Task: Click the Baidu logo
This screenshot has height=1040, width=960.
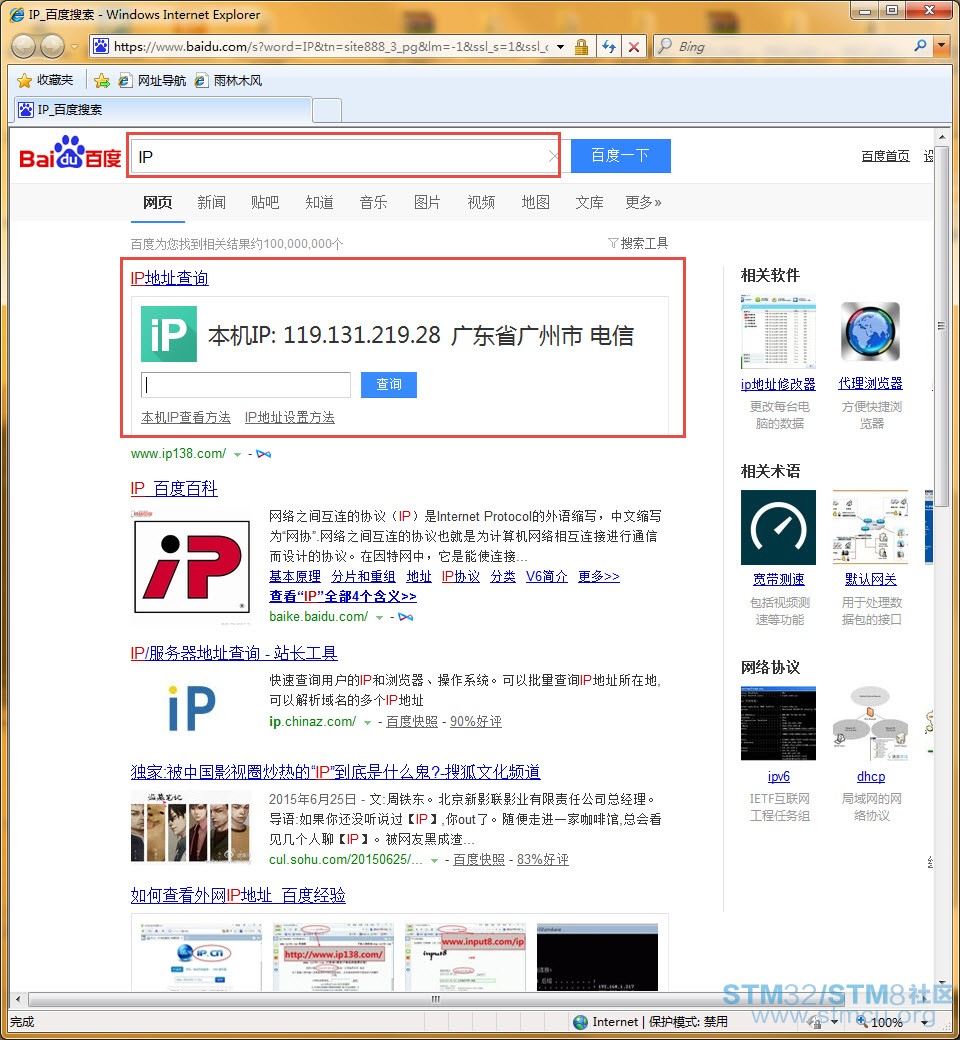Action: point(70,153)
